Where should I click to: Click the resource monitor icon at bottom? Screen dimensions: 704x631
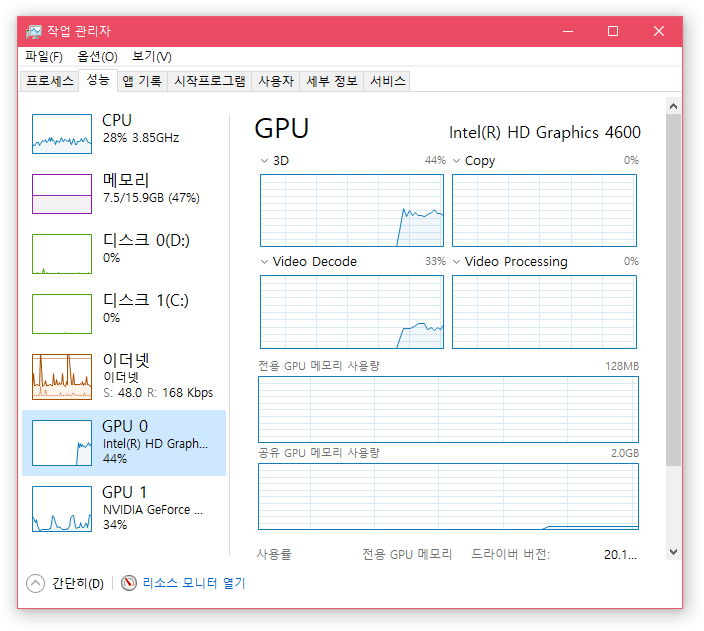point(129,583)
